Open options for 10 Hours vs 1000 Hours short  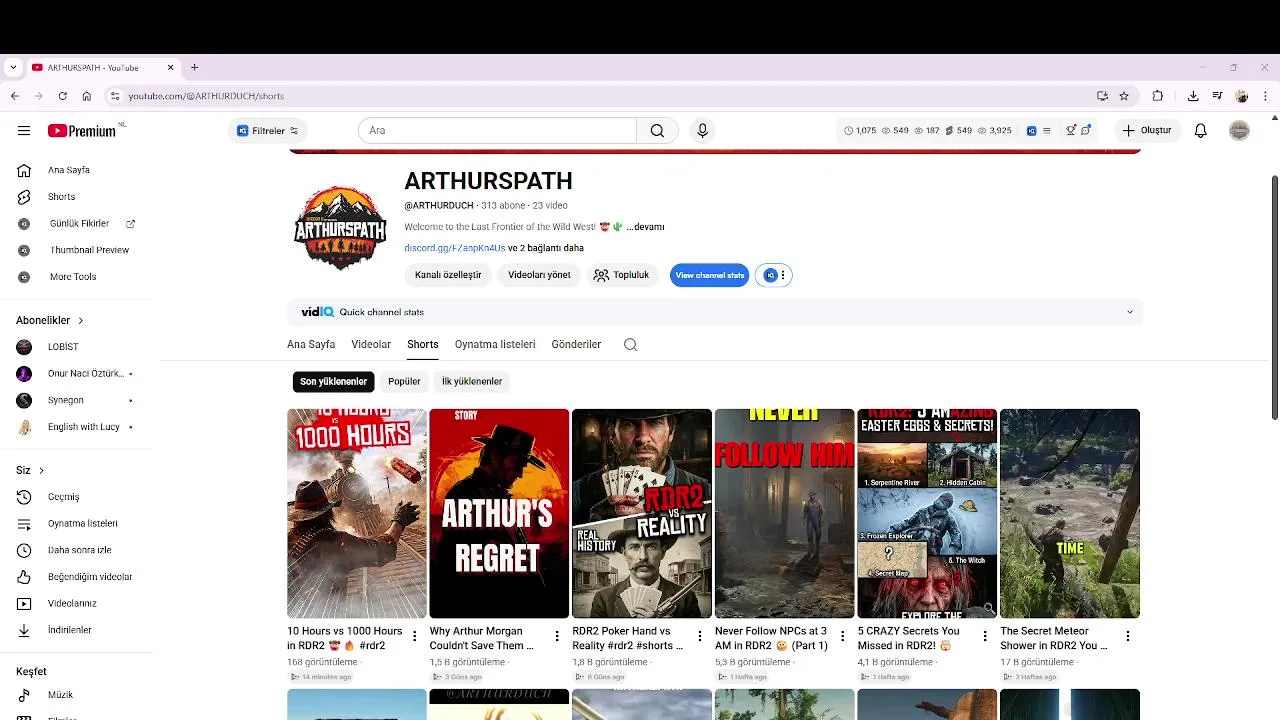(415, 636)
